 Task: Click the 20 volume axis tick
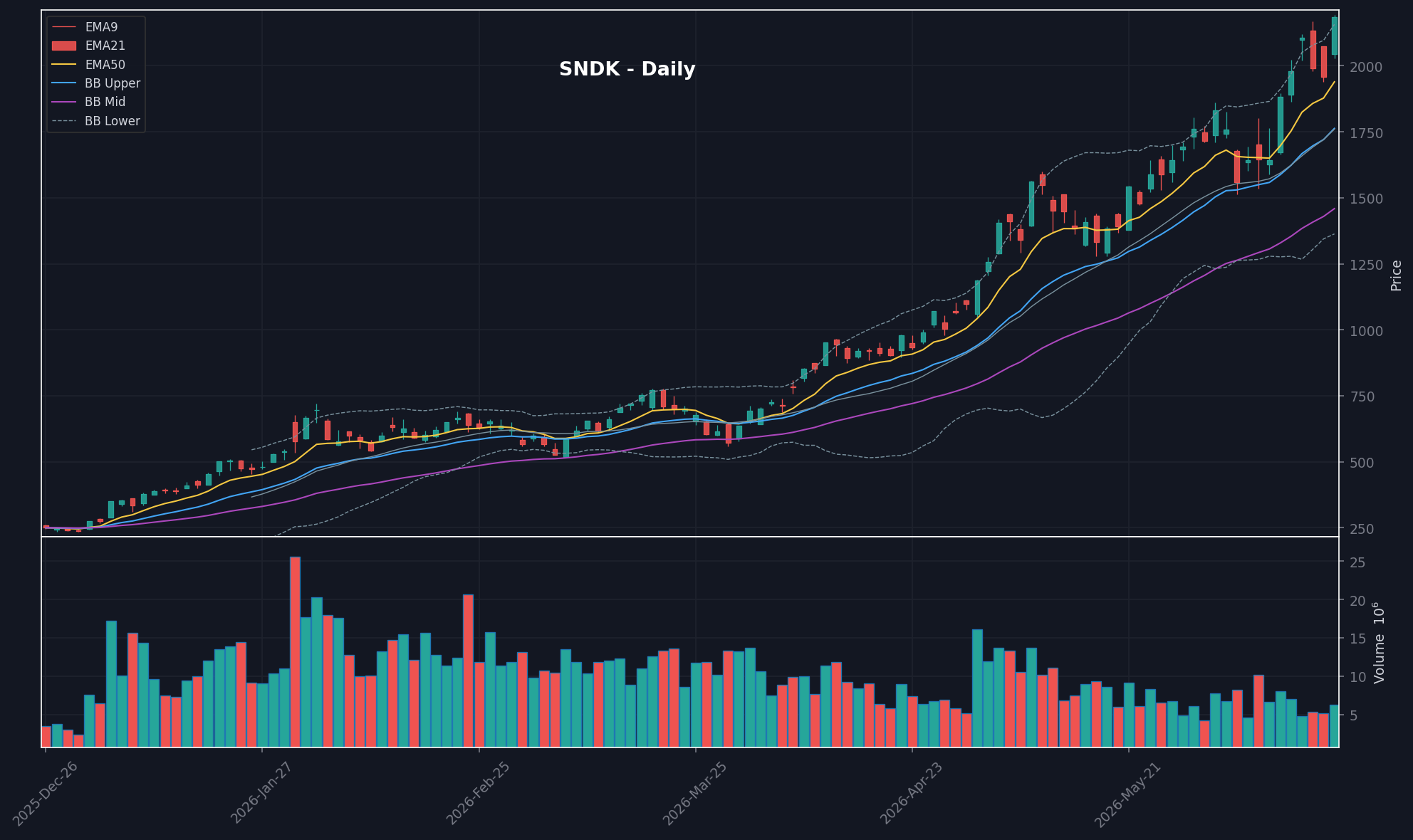pyautogui.click(x=1357, y=602)
